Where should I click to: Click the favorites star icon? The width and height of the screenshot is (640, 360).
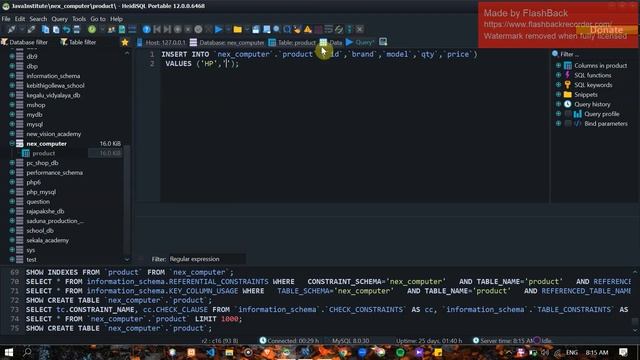[125, 42]
